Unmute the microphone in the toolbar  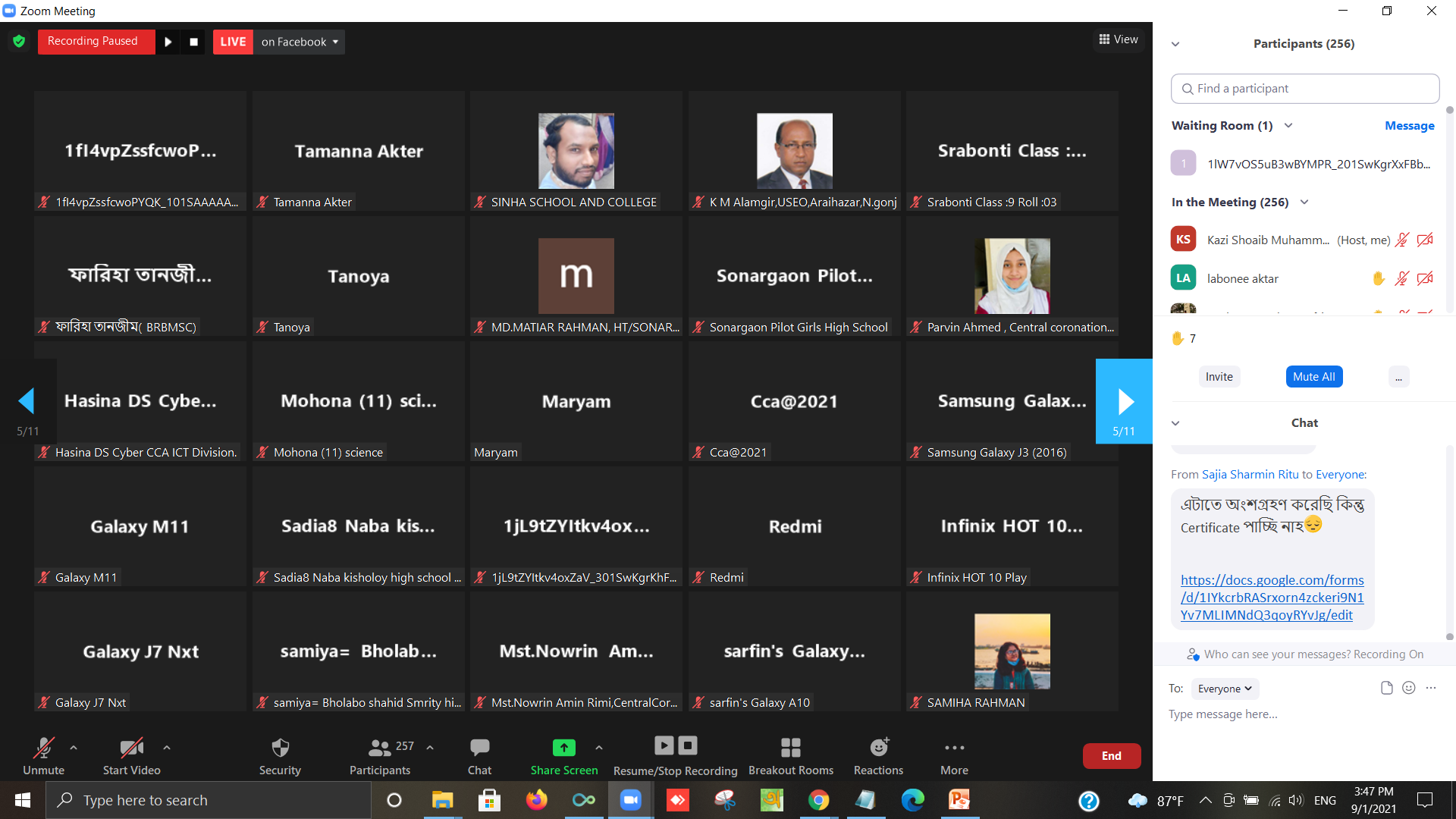tap(43, 756)
